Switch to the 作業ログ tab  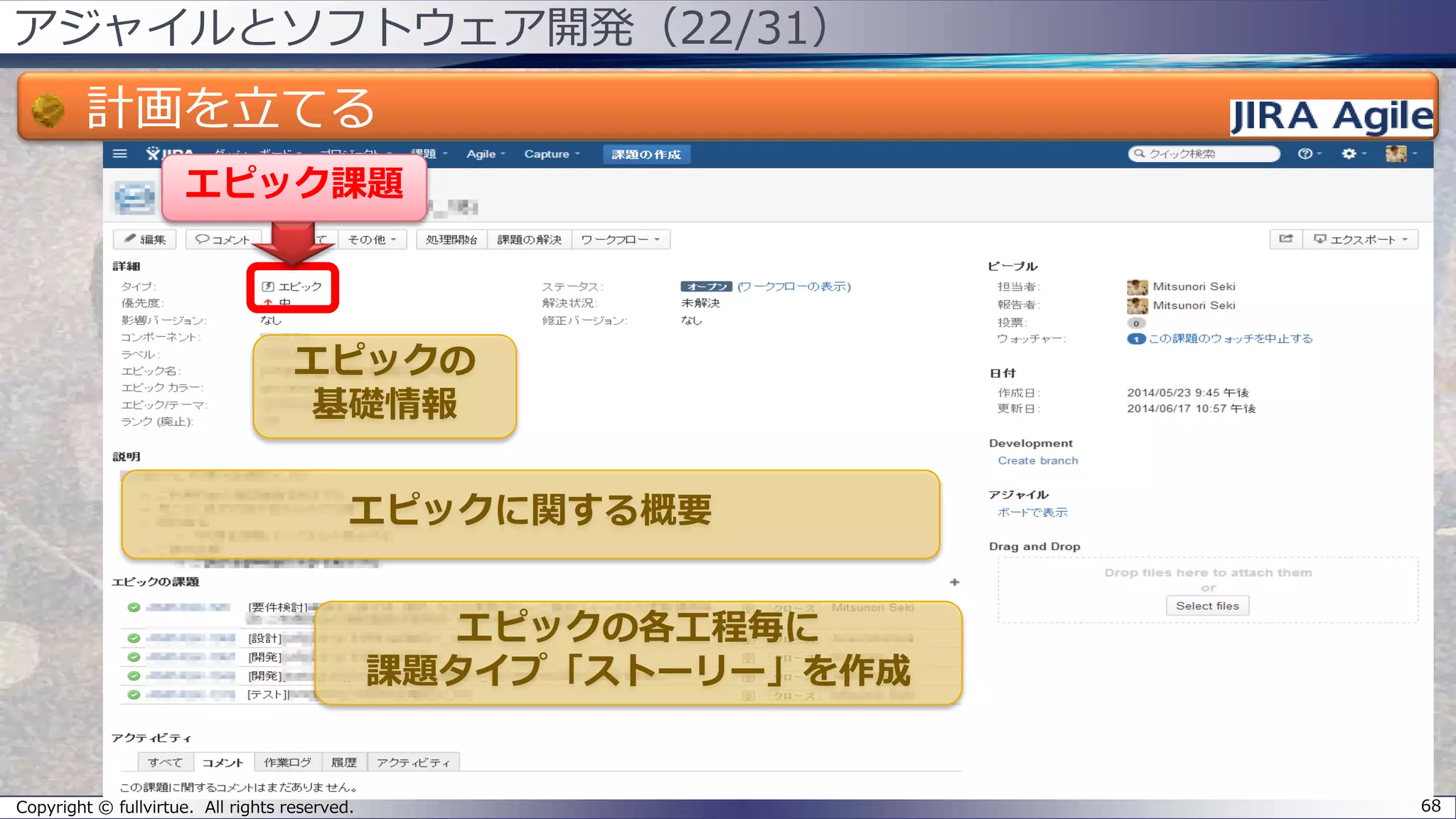click(287, 762)
